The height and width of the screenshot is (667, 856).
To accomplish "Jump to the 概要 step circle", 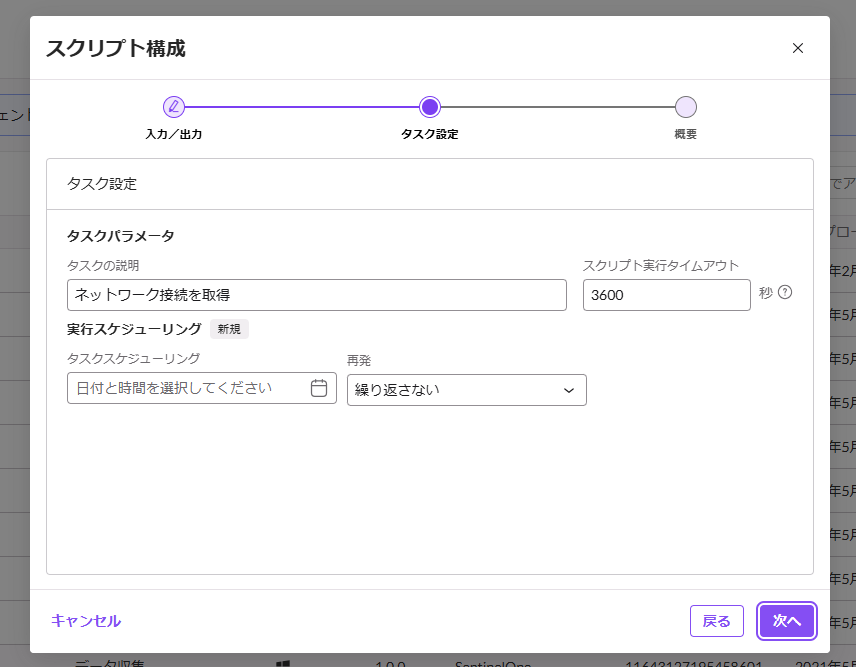I will coord(685,107).
